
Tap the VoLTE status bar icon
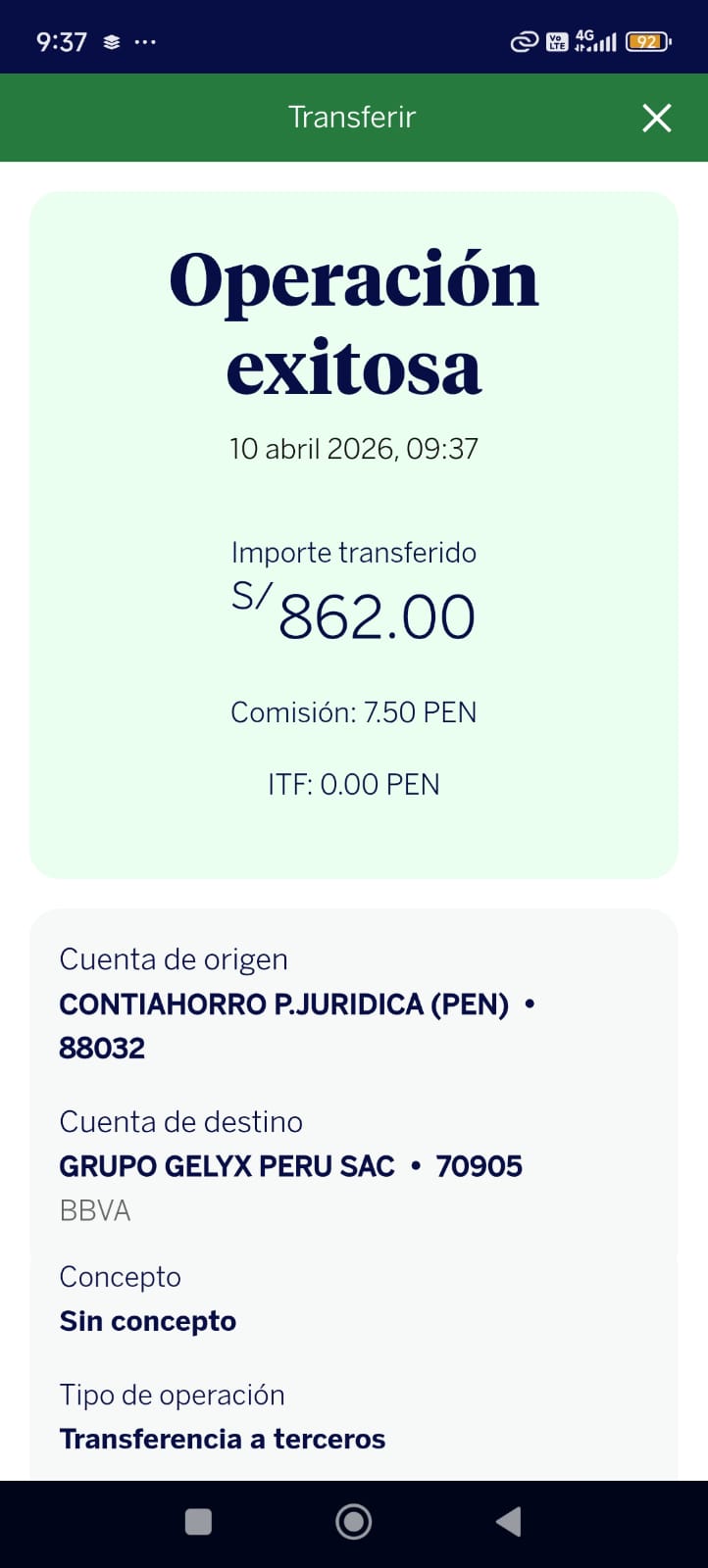(557, 41)
